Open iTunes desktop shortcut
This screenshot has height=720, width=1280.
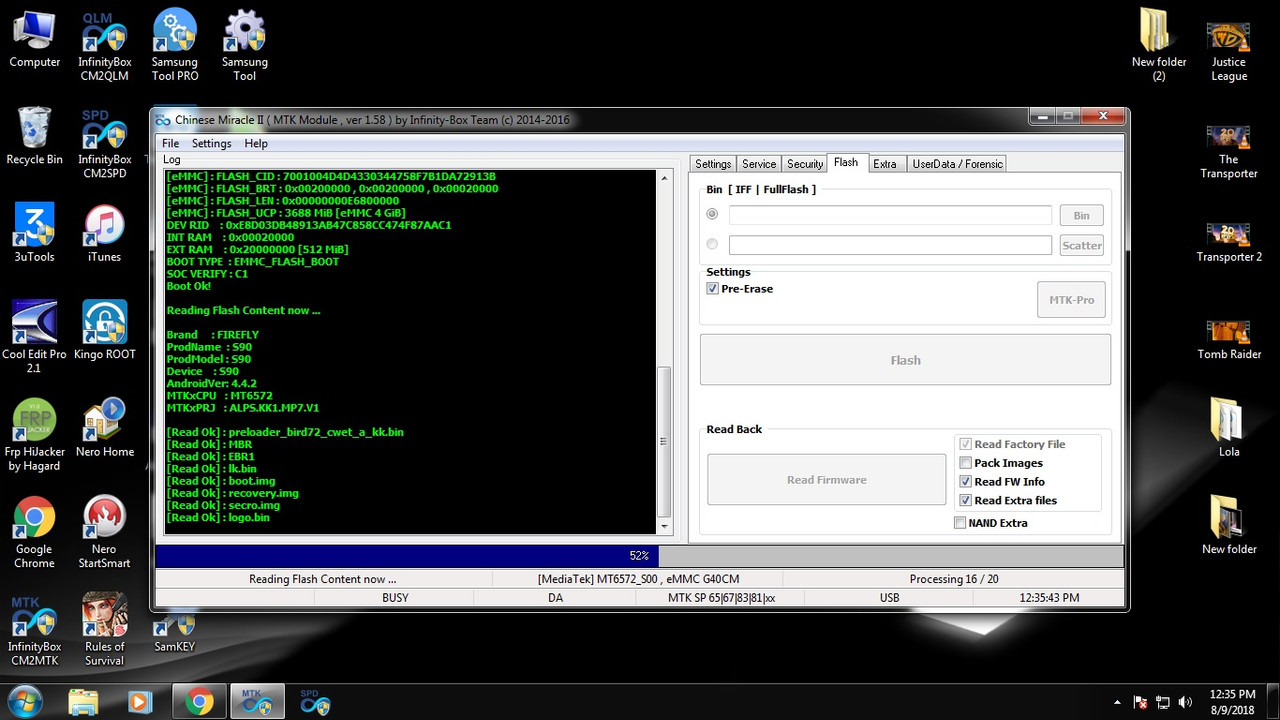[x=104, y=233]
